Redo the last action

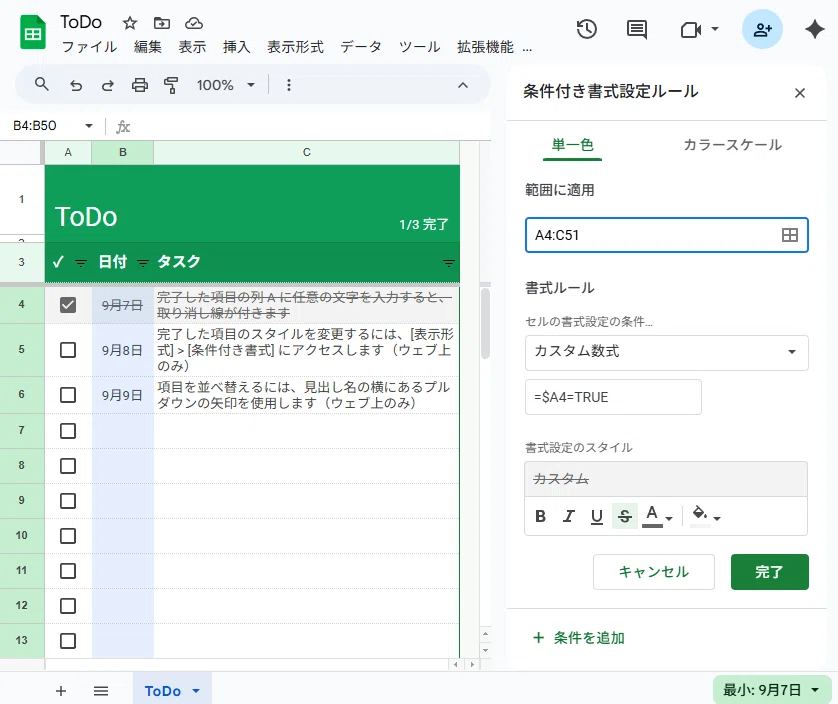click(107, 85)
